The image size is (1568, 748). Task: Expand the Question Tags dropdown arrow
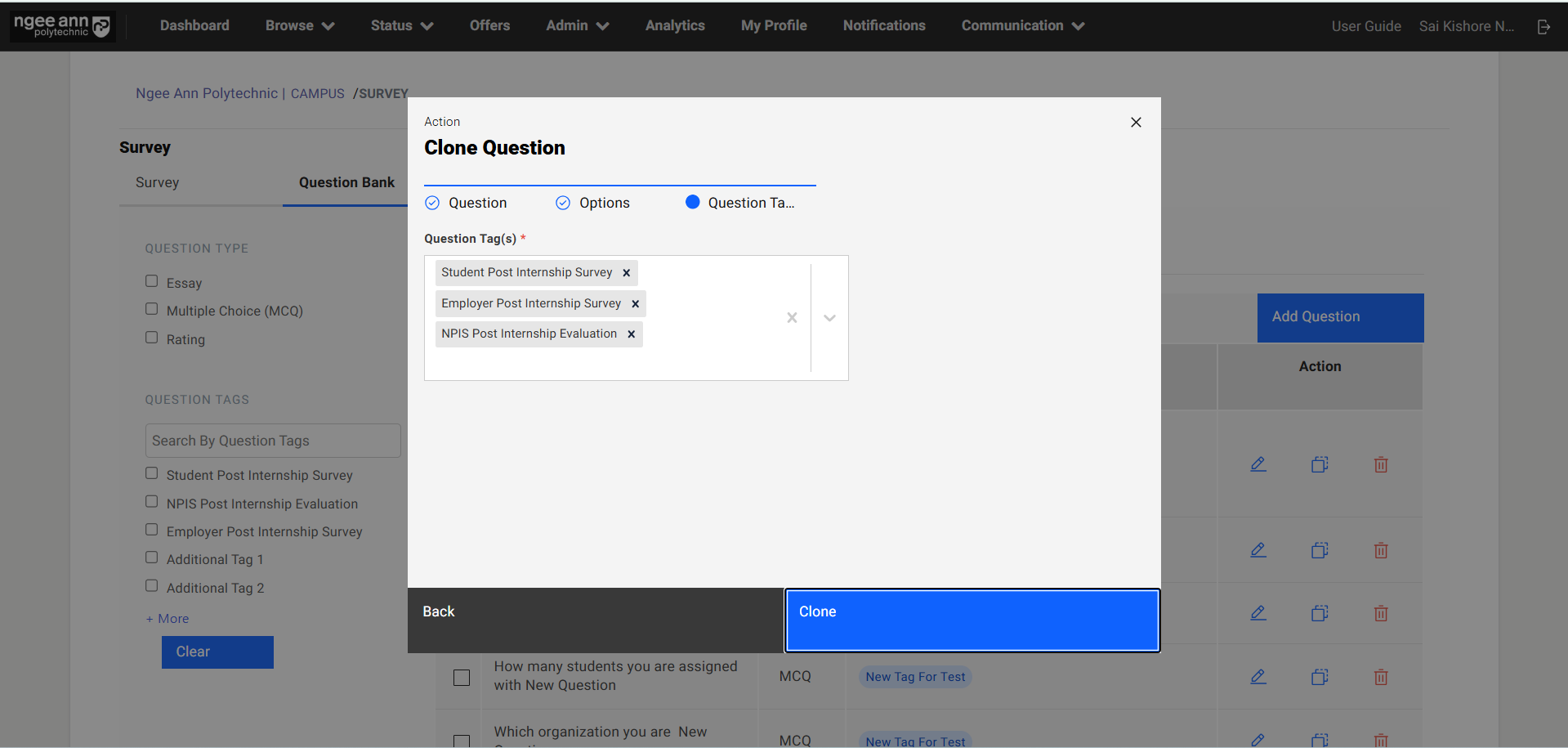tap(829, 318)
